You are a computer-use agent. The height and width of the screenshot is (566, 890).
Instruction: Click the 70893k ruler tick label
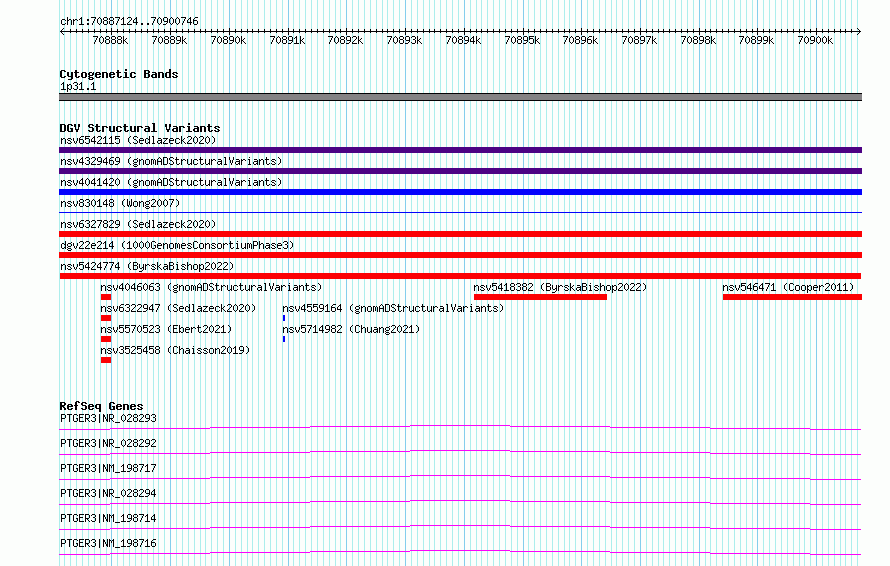point(404,40)
